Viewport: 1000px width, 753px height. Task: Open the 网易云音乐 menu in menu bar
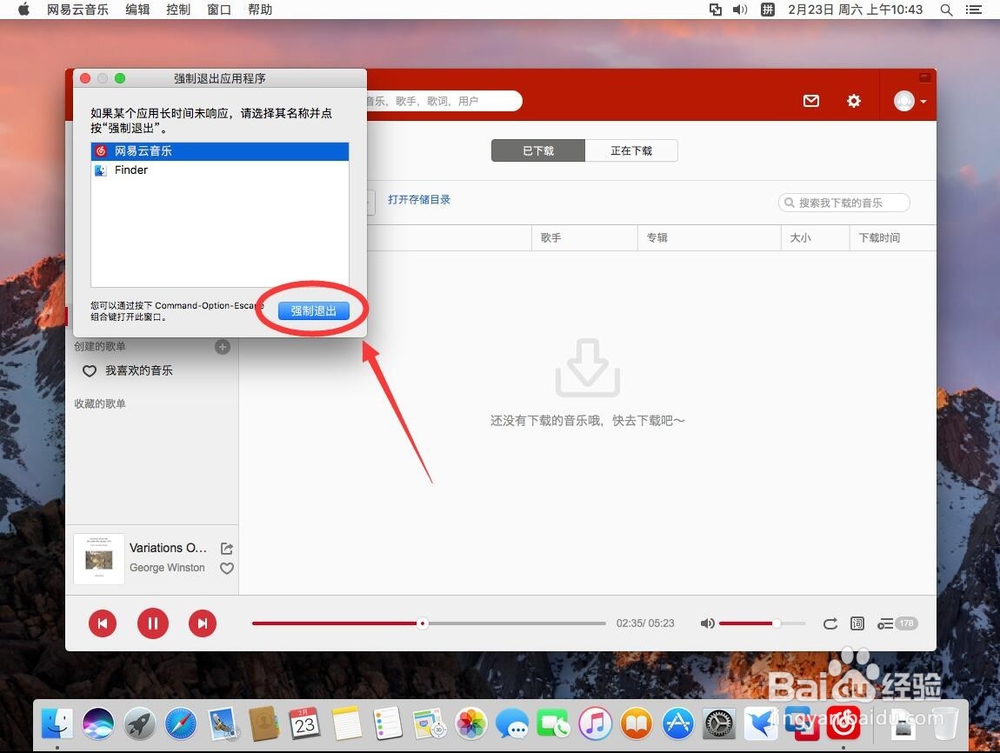coord(77,10)
